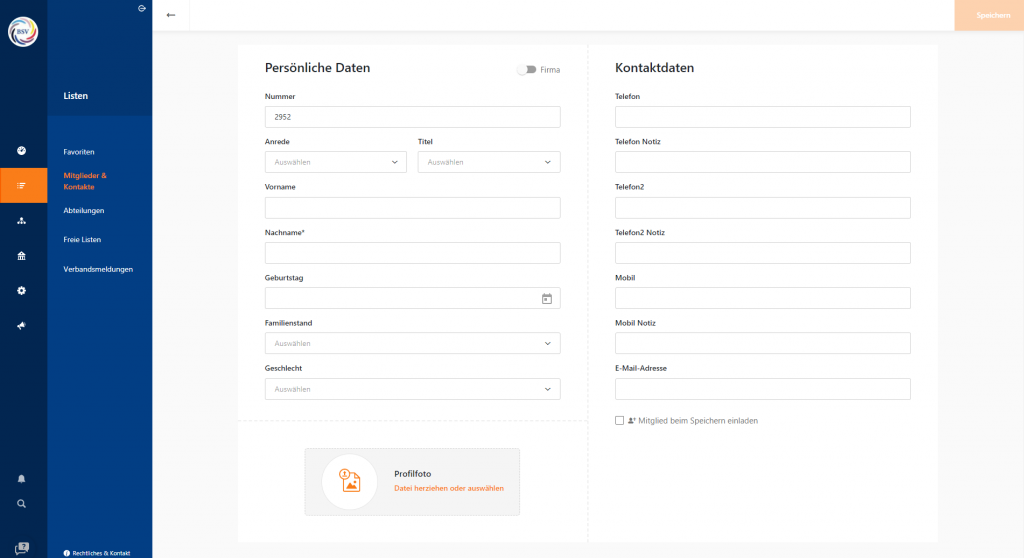
Task: Click 'Datei herziehen oder auswählen' link
Action: (x=449, y=489)
